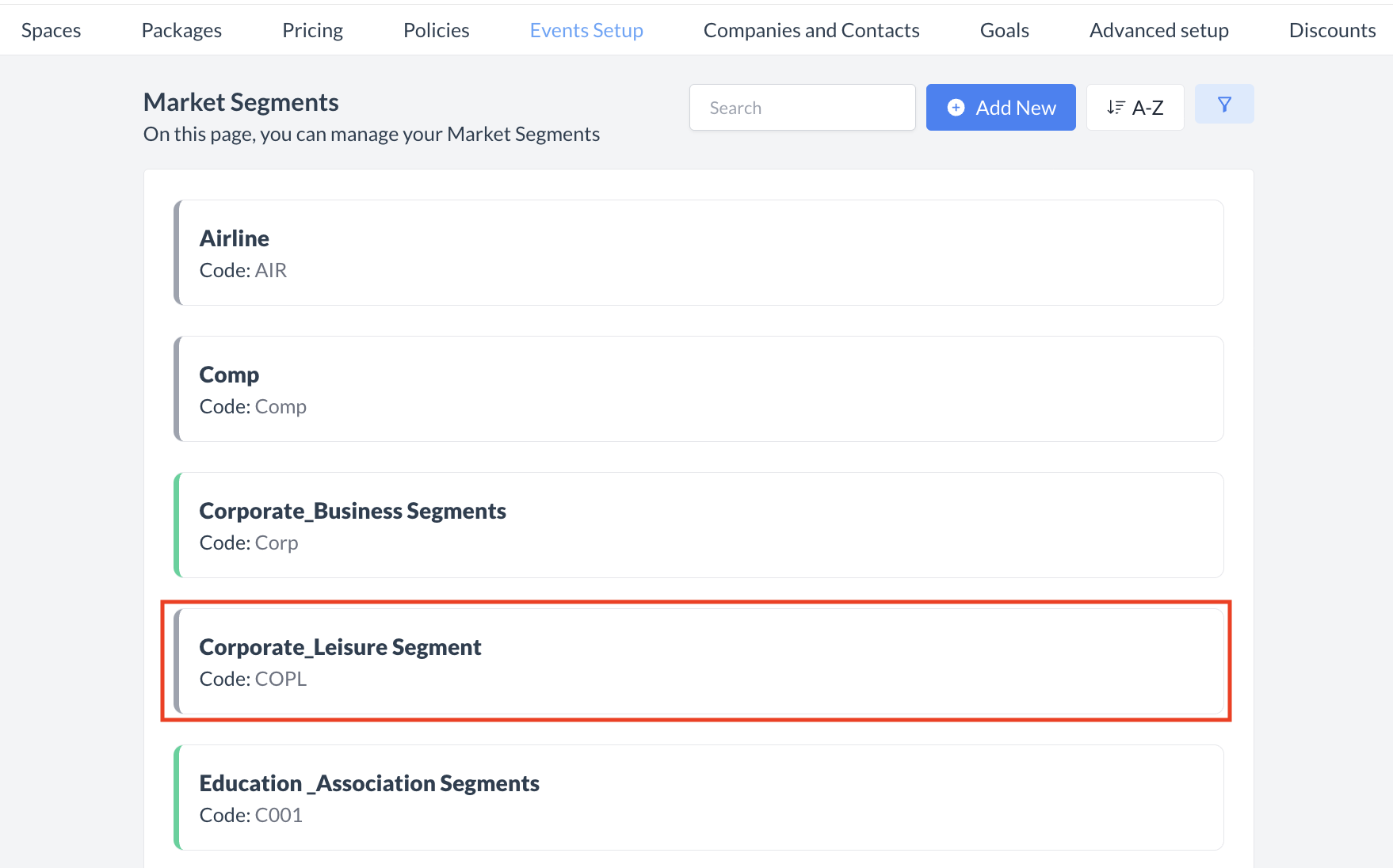Click the plus icon on Add New
1393x868 pixels.
coord(956,107)
